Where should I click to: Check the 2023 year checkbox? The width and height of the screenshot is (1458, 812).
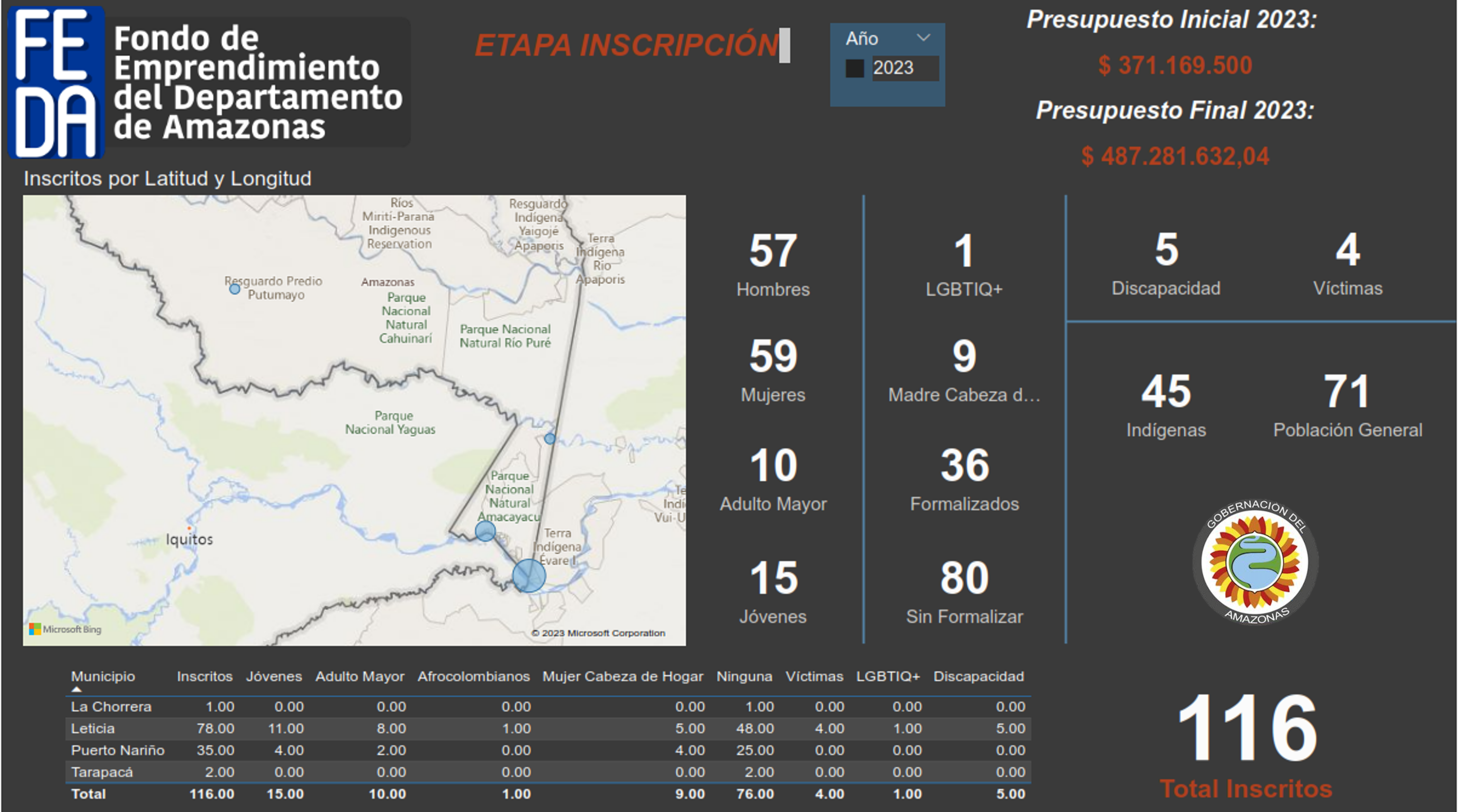(854, 68)
